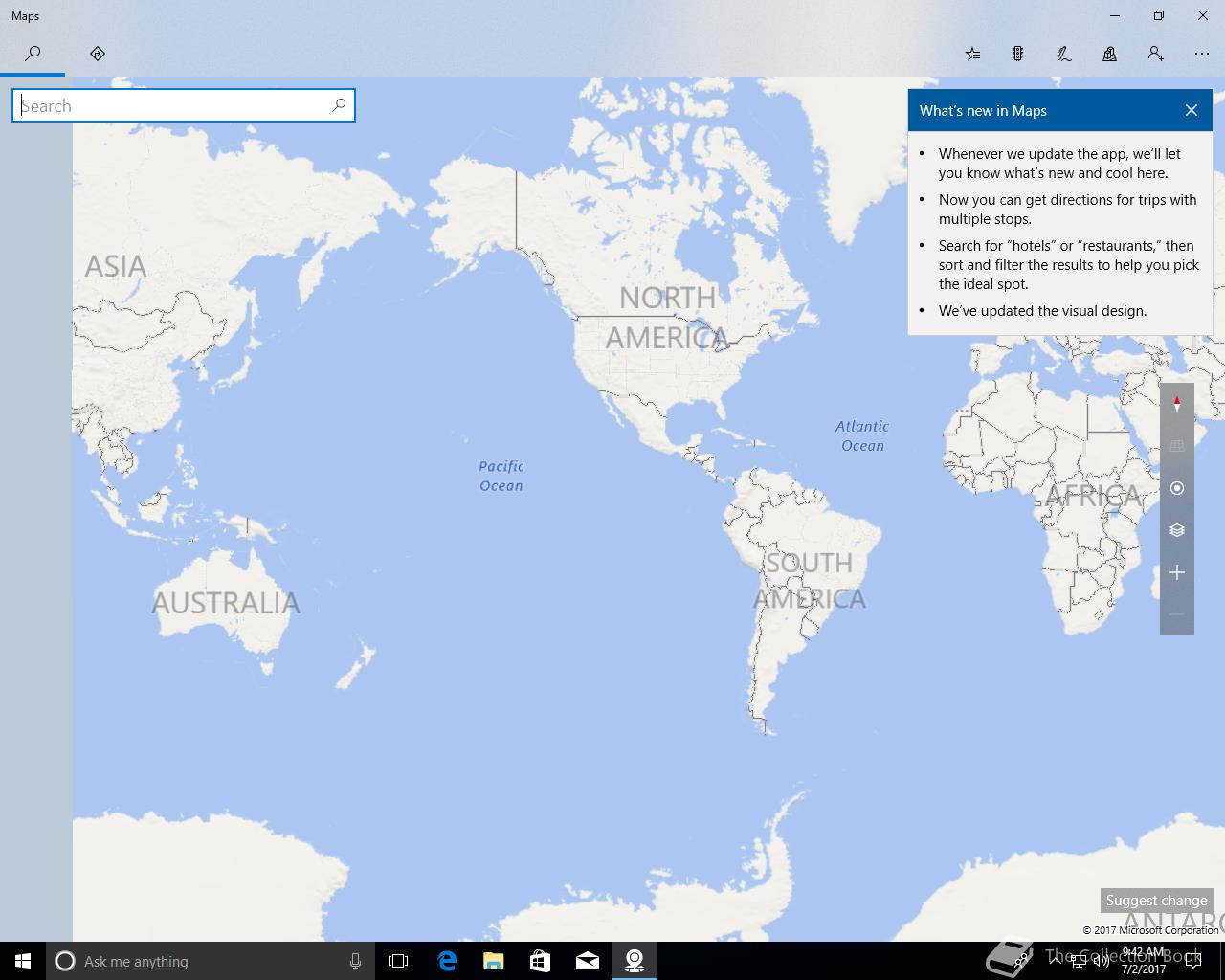This screenshot has height=980, width=1225.
Task: Open File Explorer from the taskbar
Action: pos(493,961)
